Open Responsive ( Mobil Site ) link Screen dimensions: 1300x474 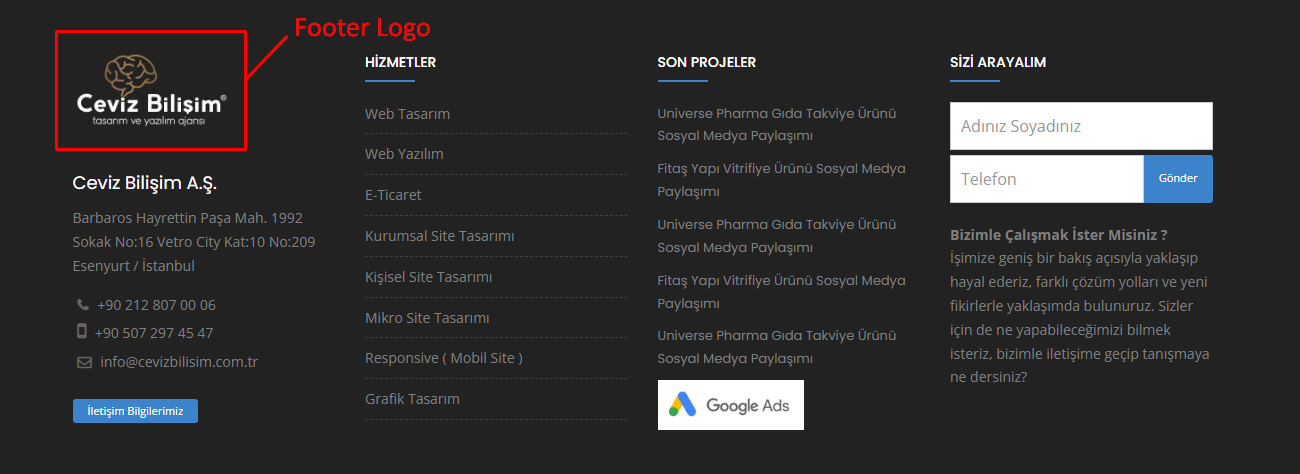[443, 358]
